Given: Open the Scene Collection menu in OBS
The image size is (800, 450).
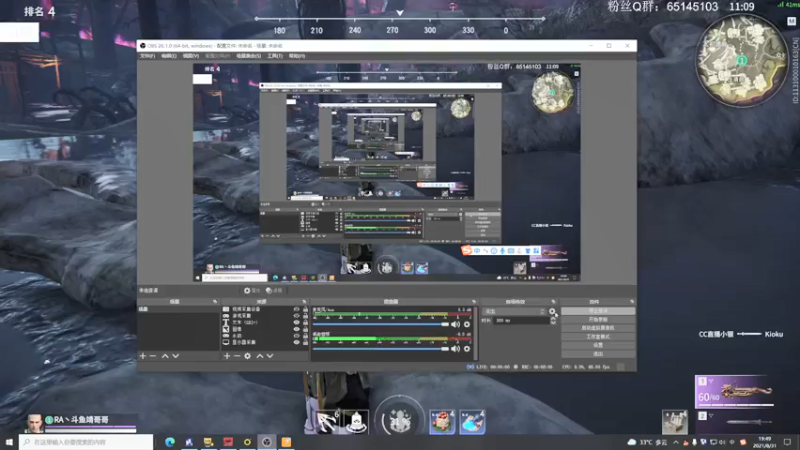Looking at the screenshot, I should point(248,56).
